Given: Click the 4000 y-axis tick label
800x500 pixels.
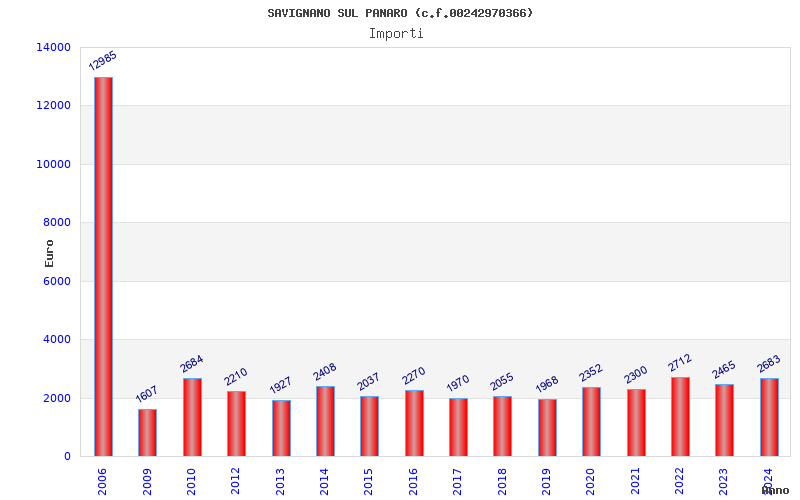Looking at the screenshot, I should tap(57, 339).
